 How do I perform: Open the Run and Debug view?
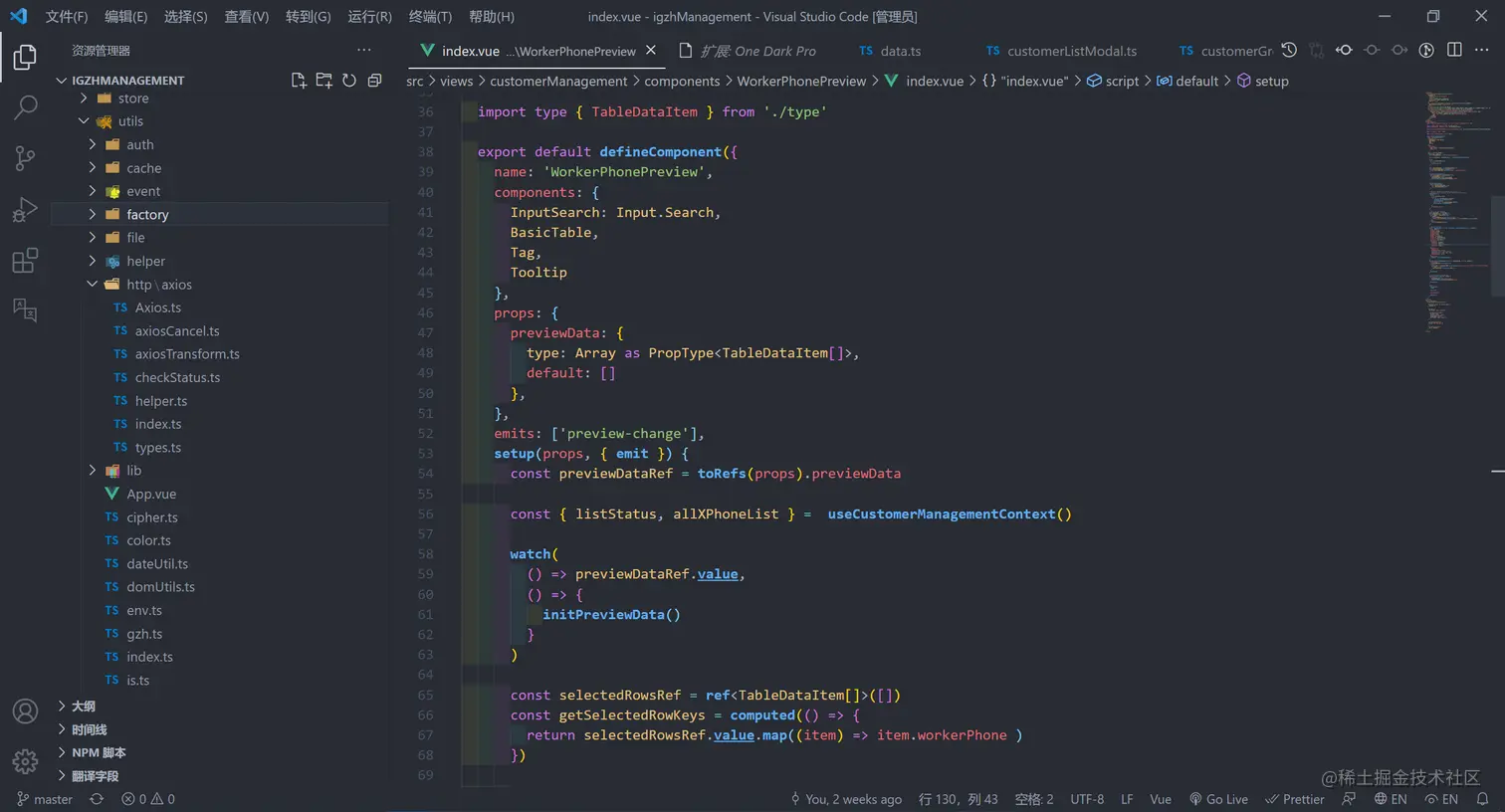pos(25,209)
